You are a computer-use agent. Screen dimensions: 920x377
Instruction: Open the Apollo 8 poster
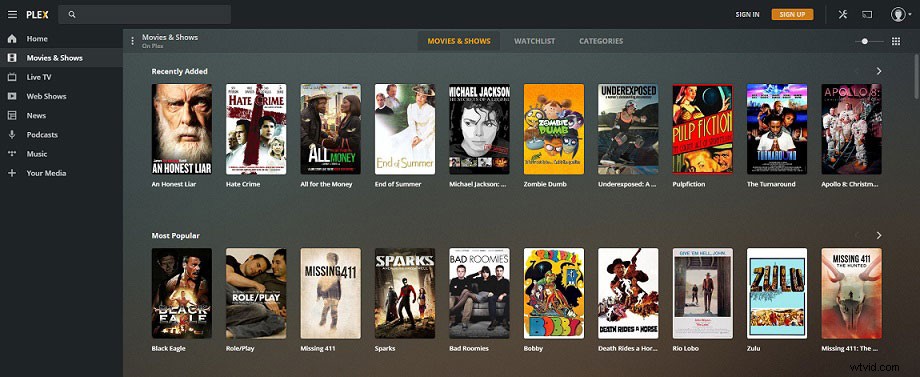coord(851,129)
